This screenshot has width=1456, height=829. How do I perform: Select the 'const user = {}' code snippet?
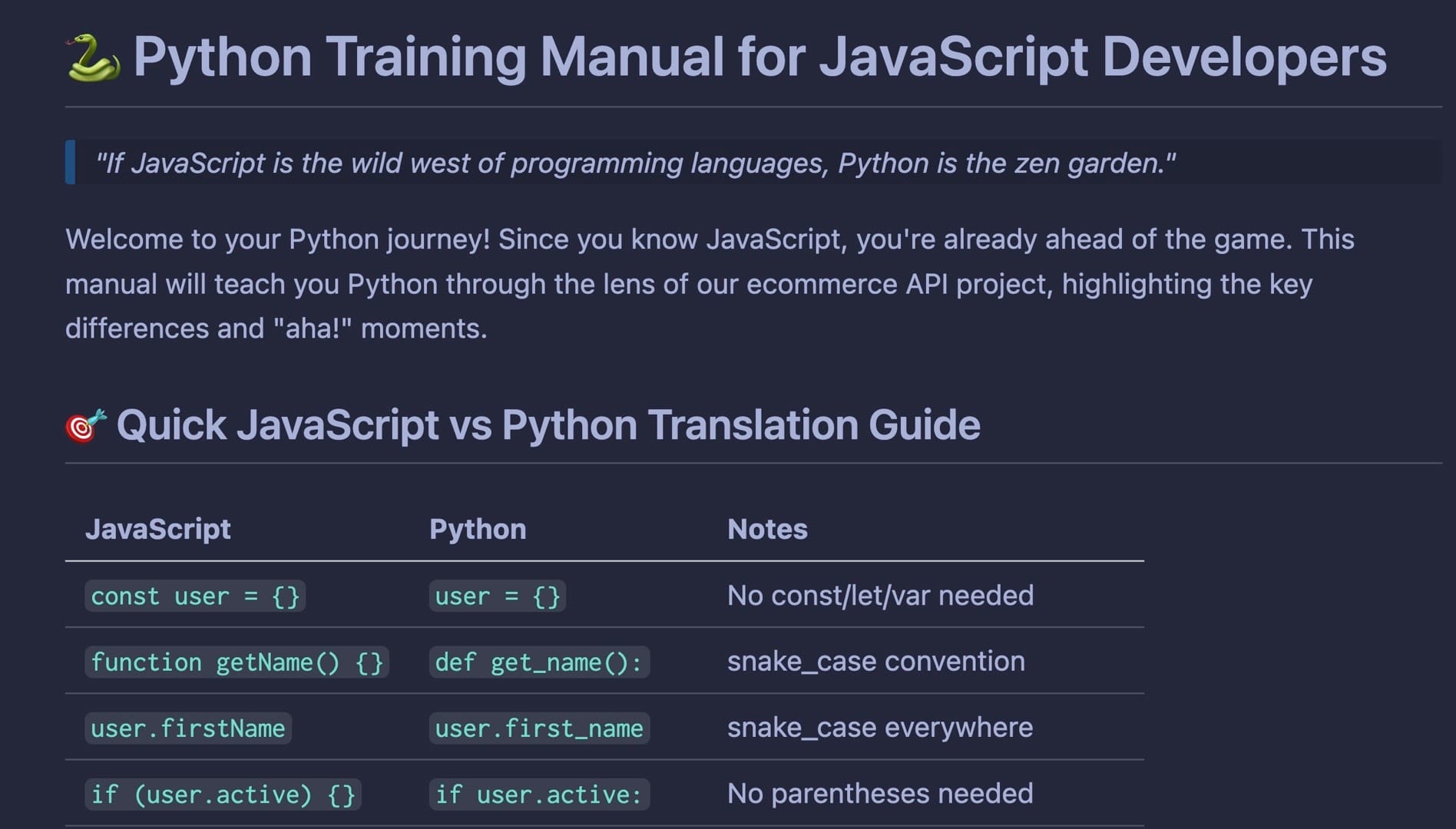pos(194,596)
